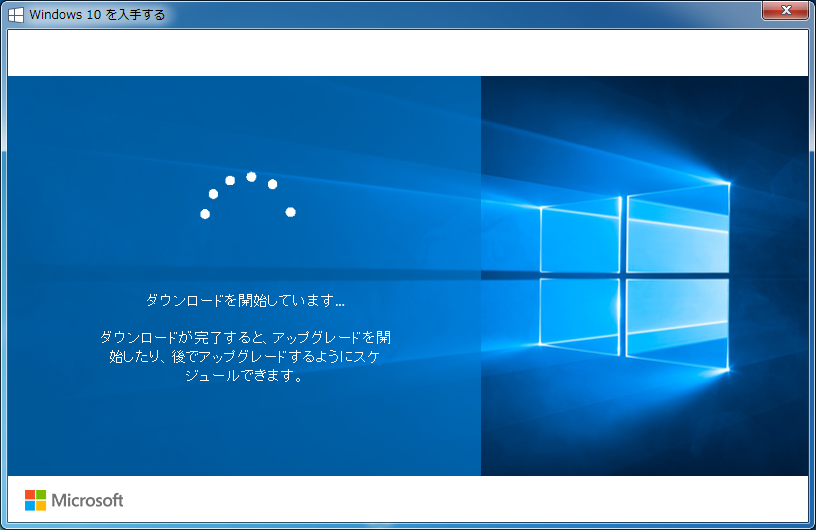Click the window title text Windows 10 を入手する
Image resolution: width=816 pixels, height=530 pixels.
pos(97,15)
